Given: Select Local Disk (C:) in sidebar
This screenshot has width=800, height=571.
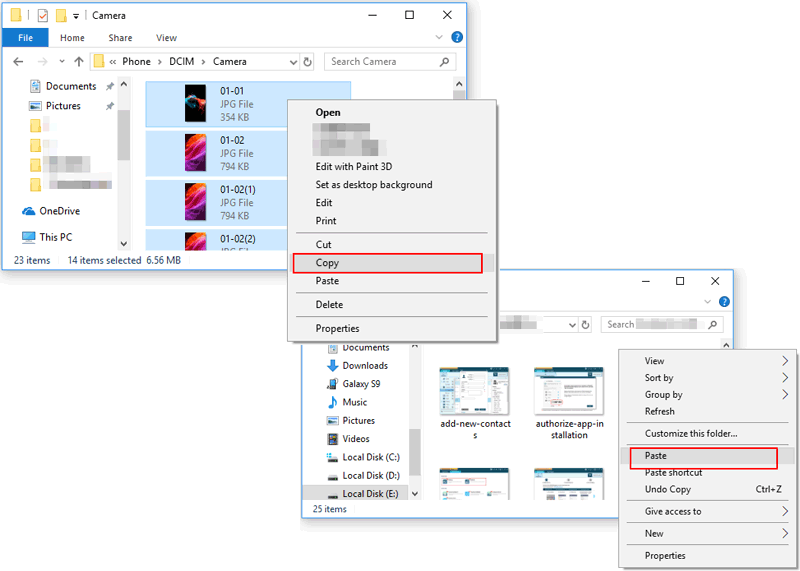Looking at the screenshot, I should click(363, 457).
